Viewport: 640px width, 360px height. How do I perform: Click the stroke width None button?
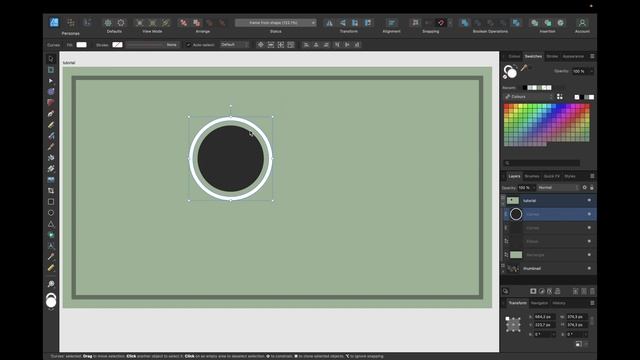(x=171, y=45)
